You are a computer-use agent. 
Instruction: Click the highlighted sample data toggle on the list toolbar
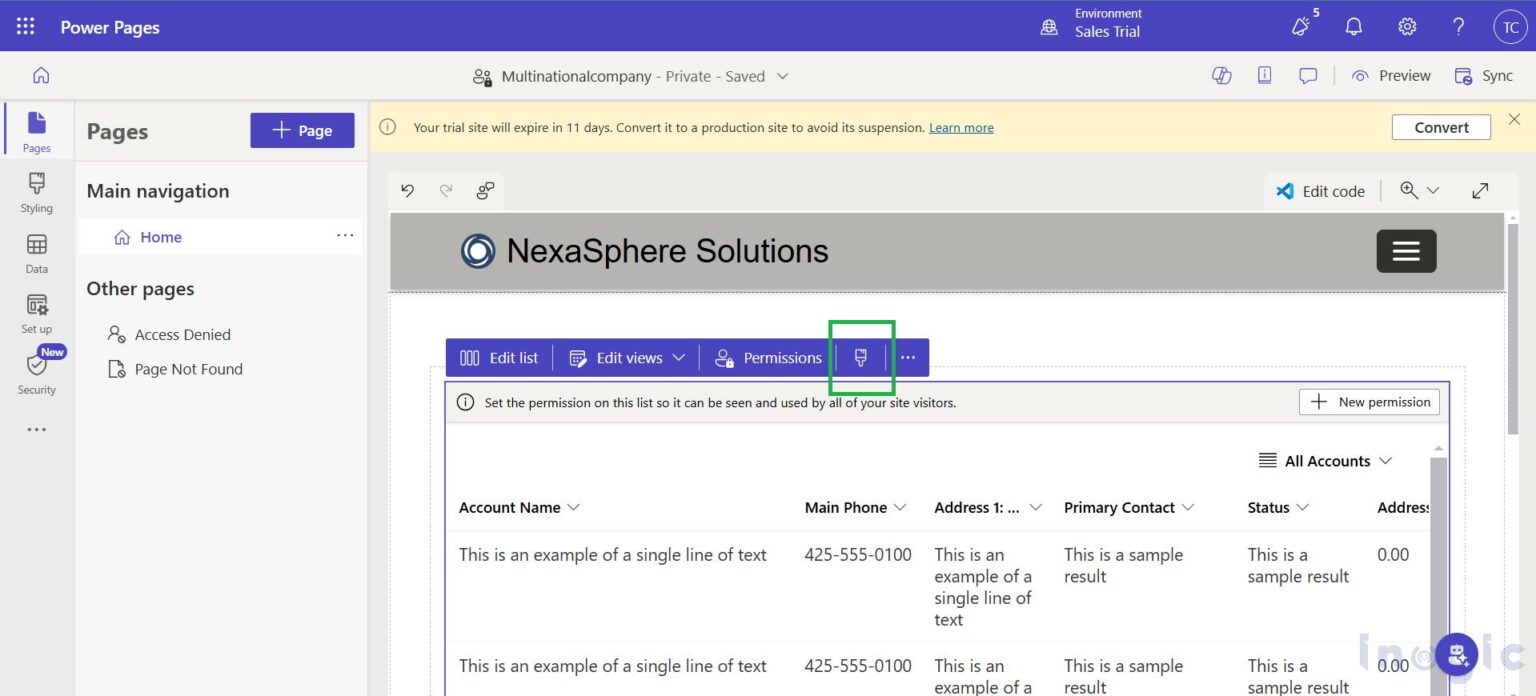click(861, 357)
